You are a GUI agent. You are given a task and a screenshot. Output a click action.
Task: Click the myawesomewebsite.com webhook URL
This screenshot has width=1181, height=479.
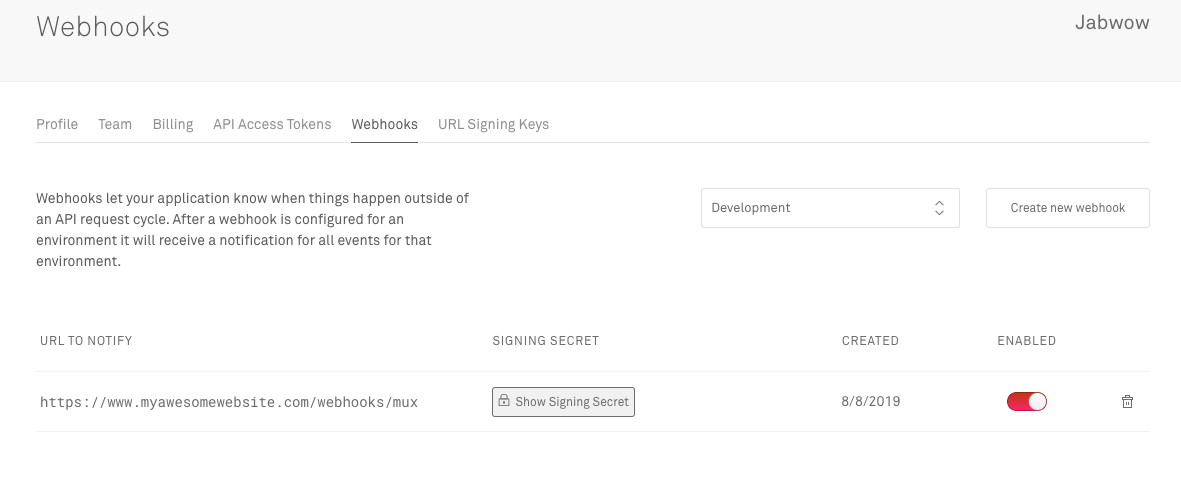point(229,402)
